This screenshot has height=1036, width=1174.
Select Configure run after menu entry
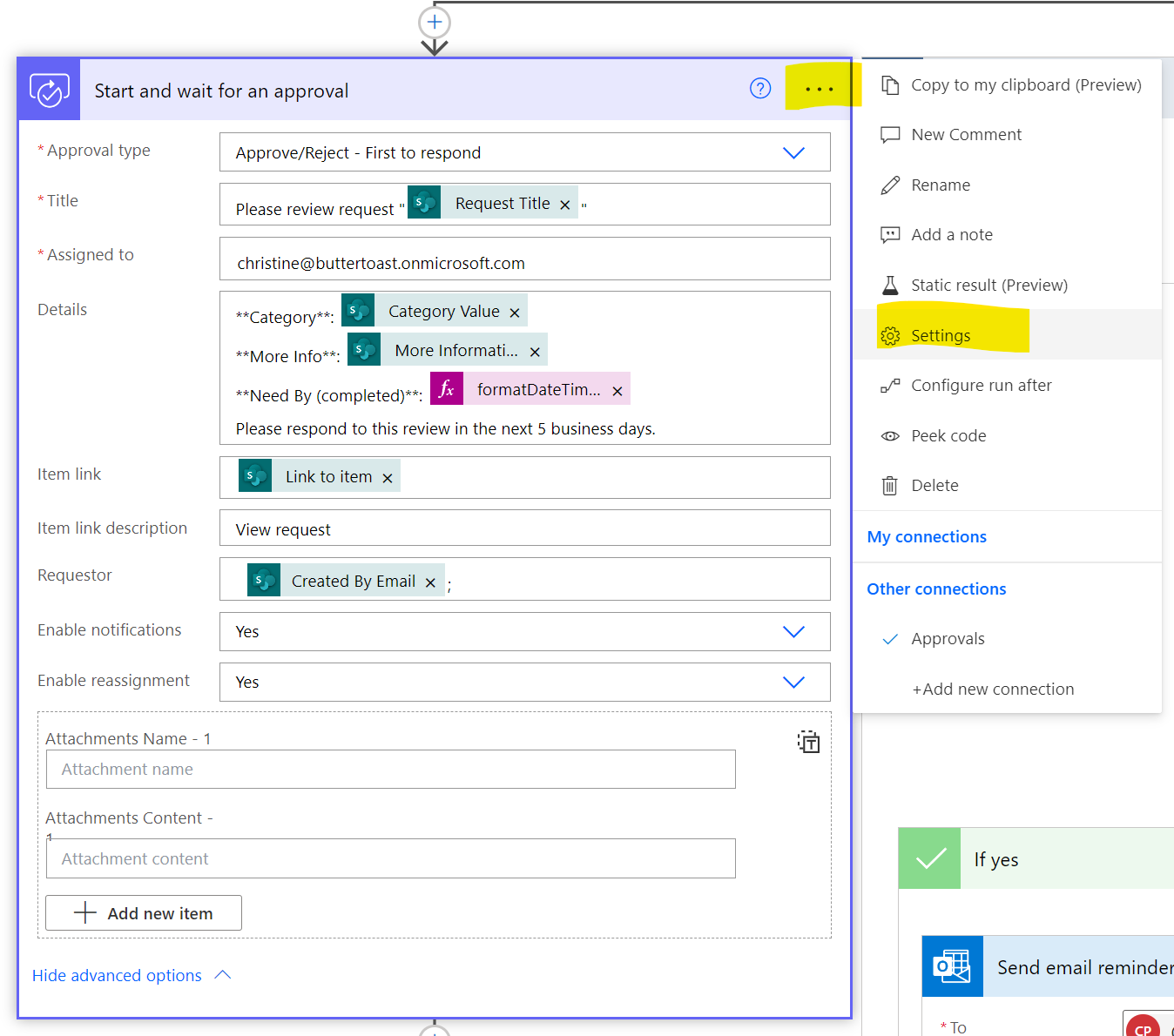click(x=980, y=385)
